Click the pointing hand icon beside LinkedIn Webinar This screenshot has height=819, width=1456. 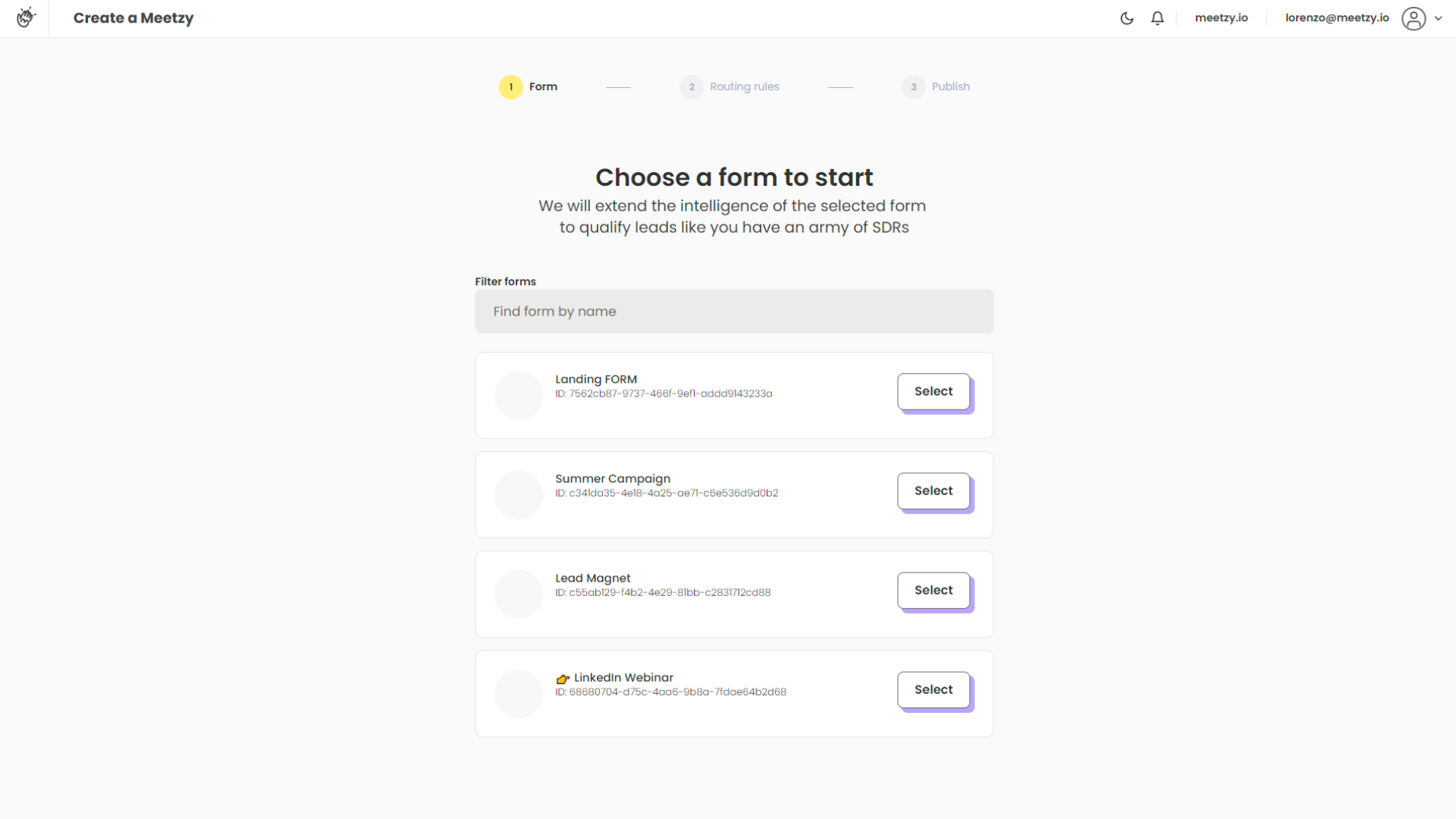click(x=563, y=679)
